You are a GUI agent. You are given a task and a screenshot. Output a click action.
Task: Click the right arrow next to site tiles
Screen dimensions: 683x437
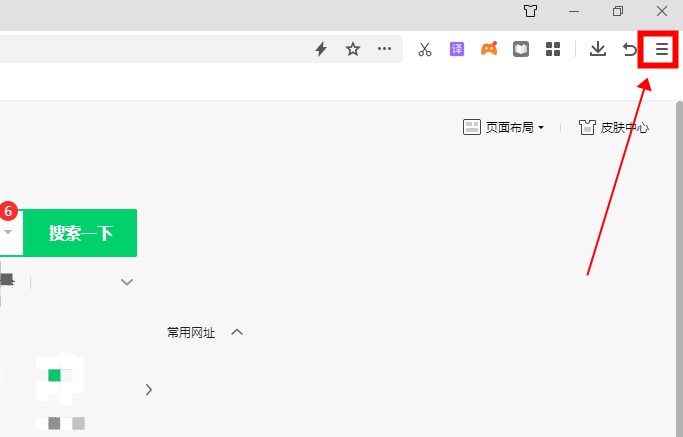coord(149,390)
